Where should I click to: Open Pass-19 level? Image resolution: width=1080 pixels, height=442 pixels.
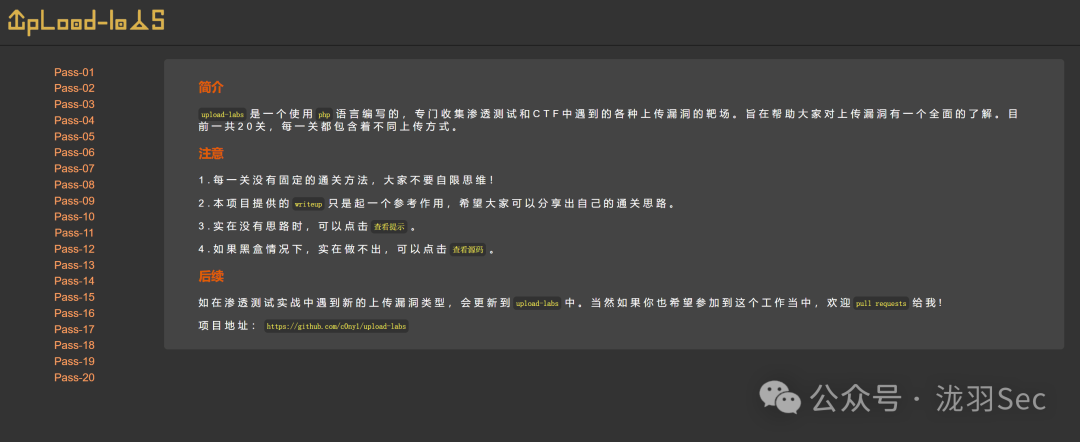click(x=74, y=361)
